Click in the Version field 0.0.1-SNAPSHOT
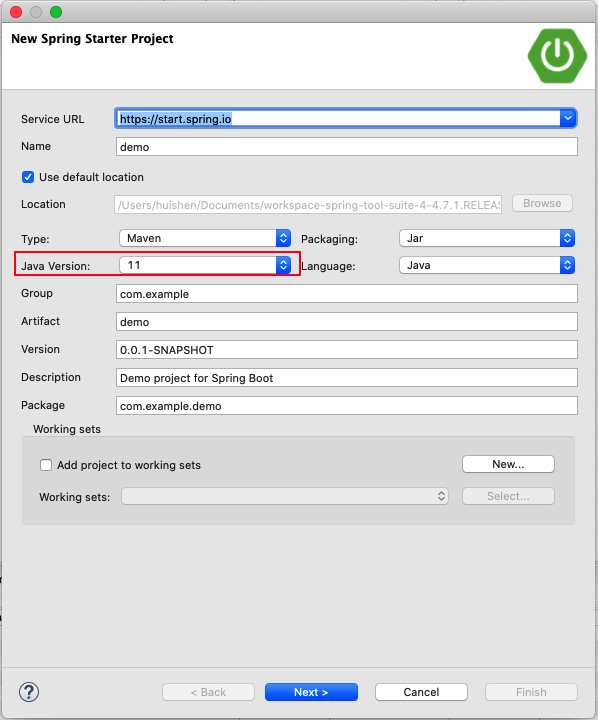The image size is (598, 720). 347,350
